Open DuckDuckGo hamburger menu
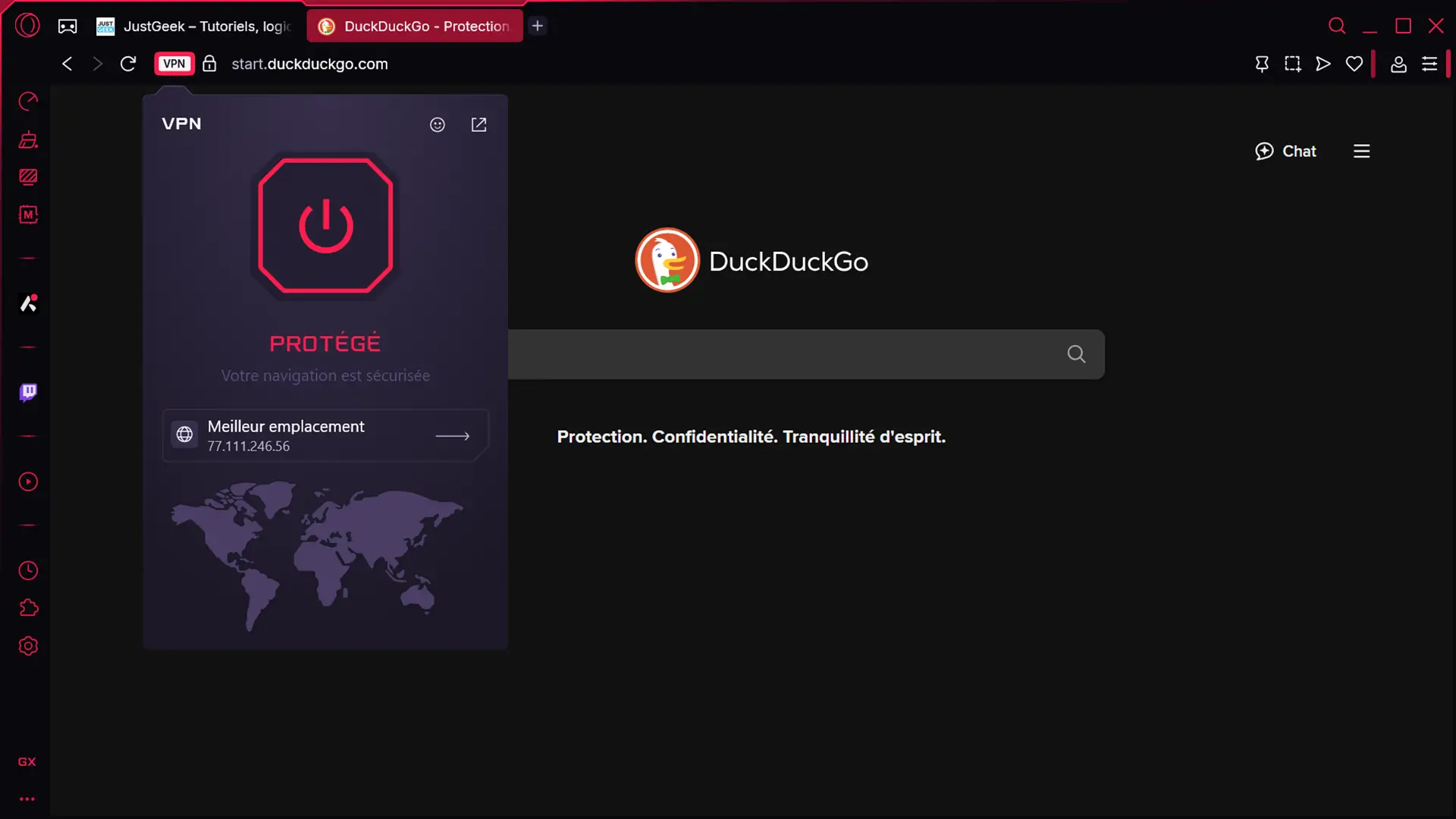The height and width of the screenshot is (819, 1456). (x=1362, y=151)
